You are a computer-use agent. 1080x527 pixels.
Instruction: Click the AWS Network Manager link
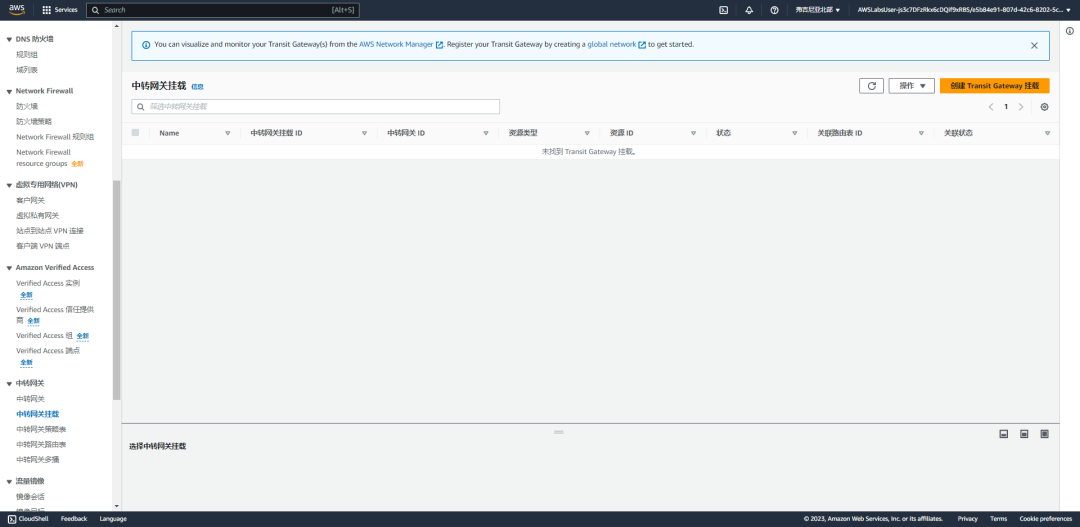tap(396, 44)
